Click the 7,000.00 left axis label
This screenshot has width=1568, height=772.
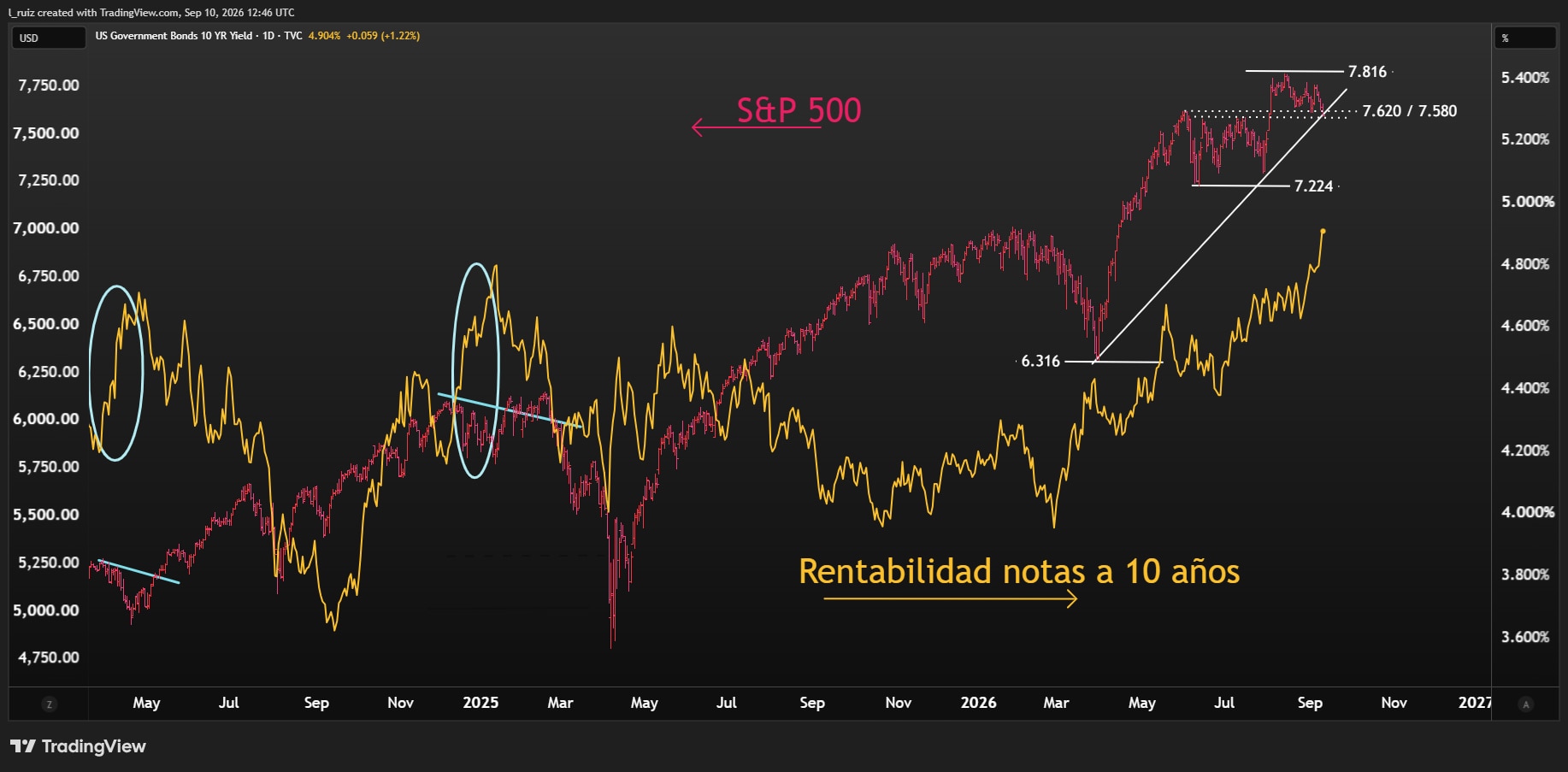pyautogui.click(x=46, y=228)
